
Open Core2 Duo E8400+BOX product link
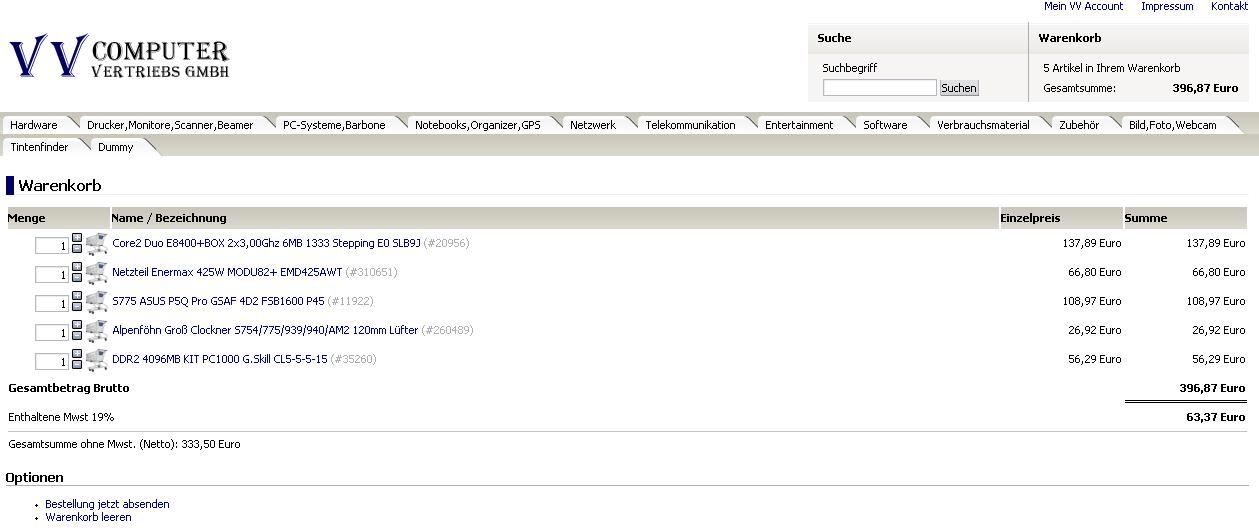point(266,243)
